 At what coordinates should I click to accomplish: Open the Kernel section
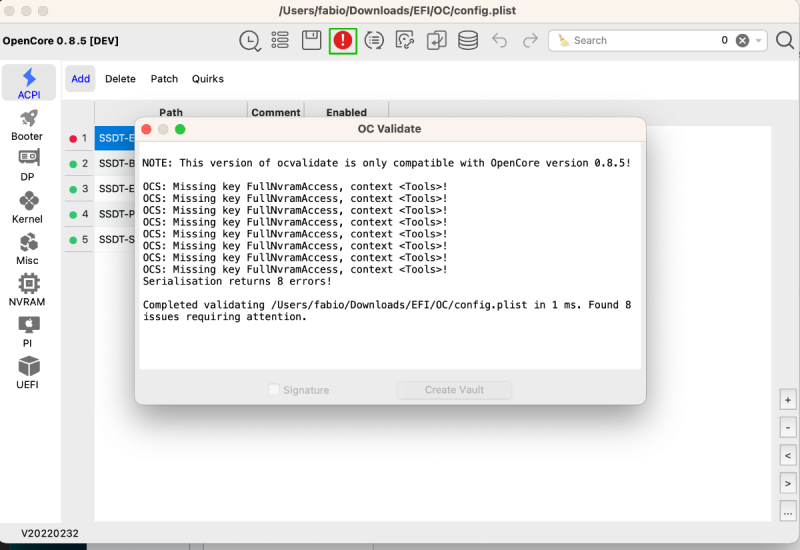click(28, 208)
